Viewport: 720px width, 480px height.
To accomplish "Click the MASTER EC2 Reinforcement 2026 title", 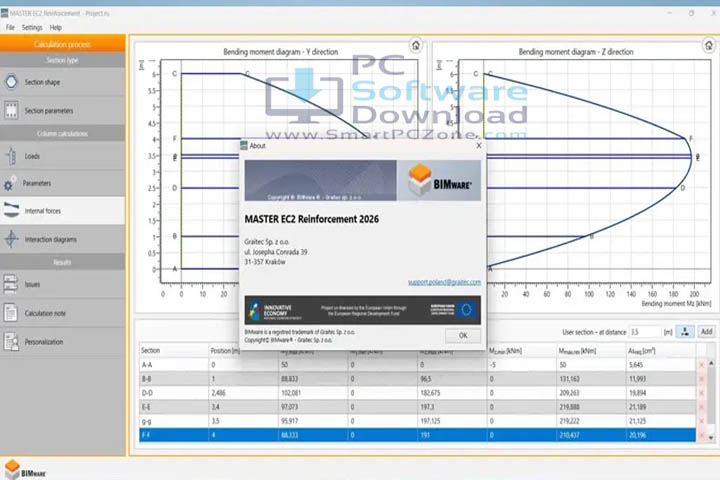I will point(311,219).
